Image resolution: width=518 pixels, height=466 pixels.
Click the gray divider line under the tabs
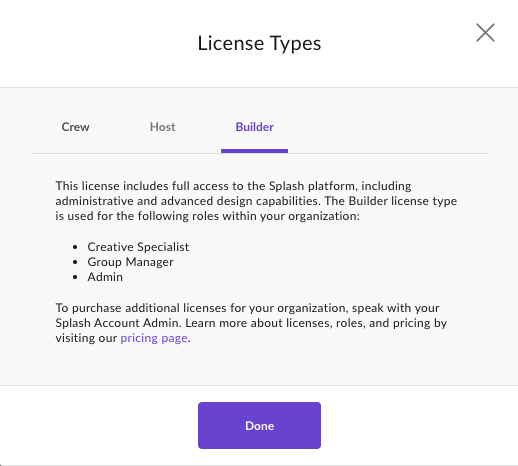click(x=260, y=153)
